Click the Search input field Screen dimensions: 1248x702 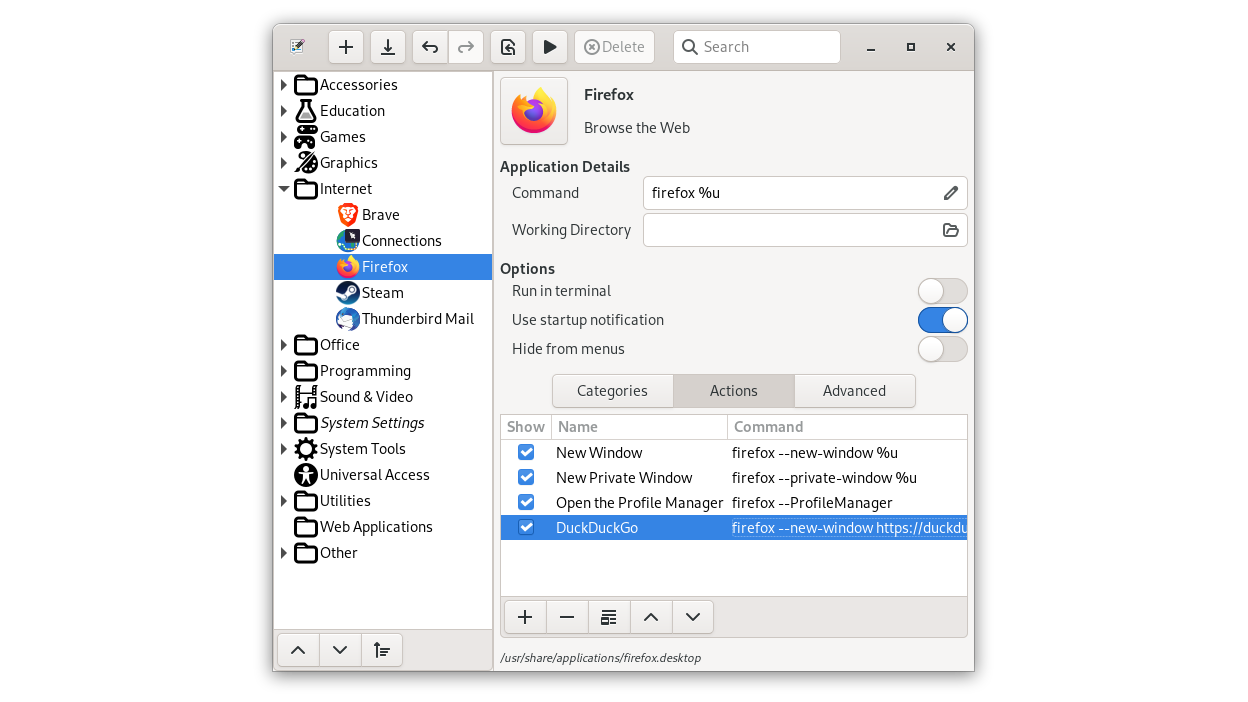tap(765, 47)
